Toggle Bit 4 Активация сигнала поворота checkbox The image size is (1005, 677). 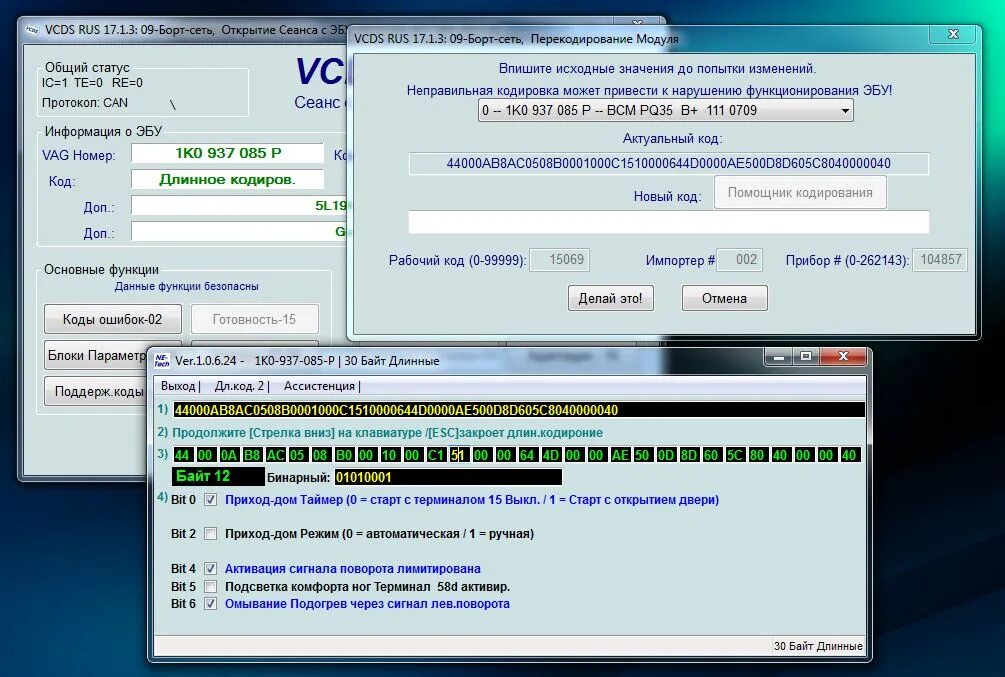[x=210, y=569]
